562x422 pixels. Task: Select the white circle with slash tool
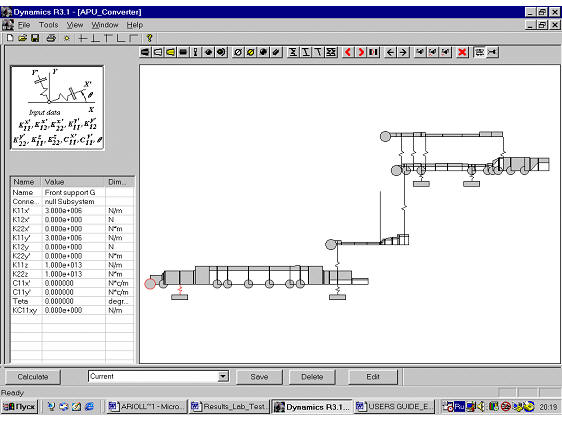pos(238,52)
